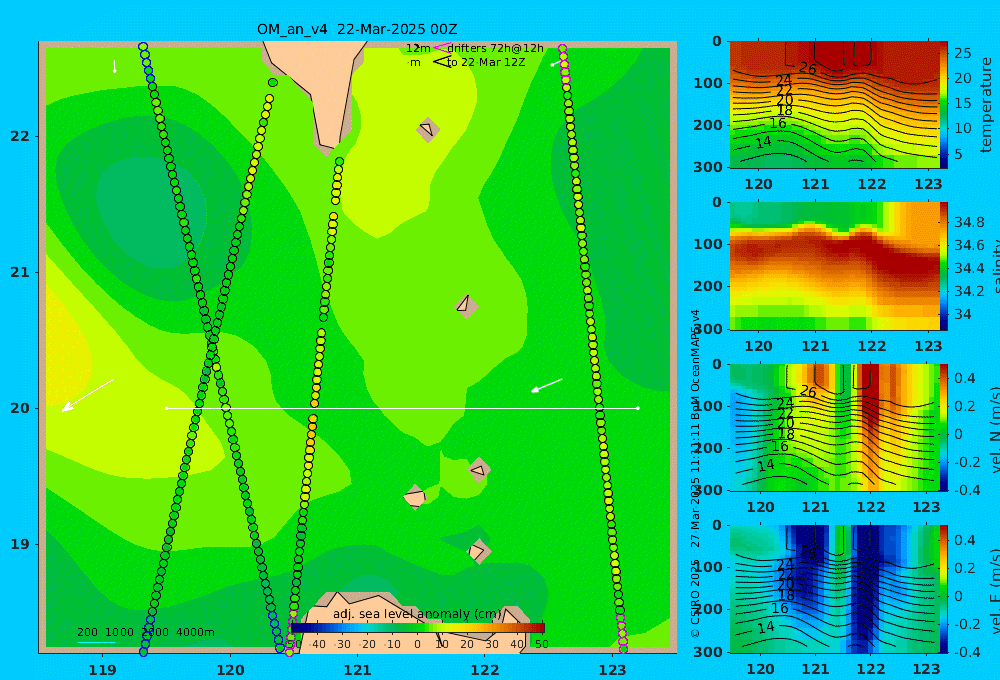Screen dimensions: 1000x680
Task: Click the '12m' legend label
Action: pyautogui.click(x=418, y=48)
